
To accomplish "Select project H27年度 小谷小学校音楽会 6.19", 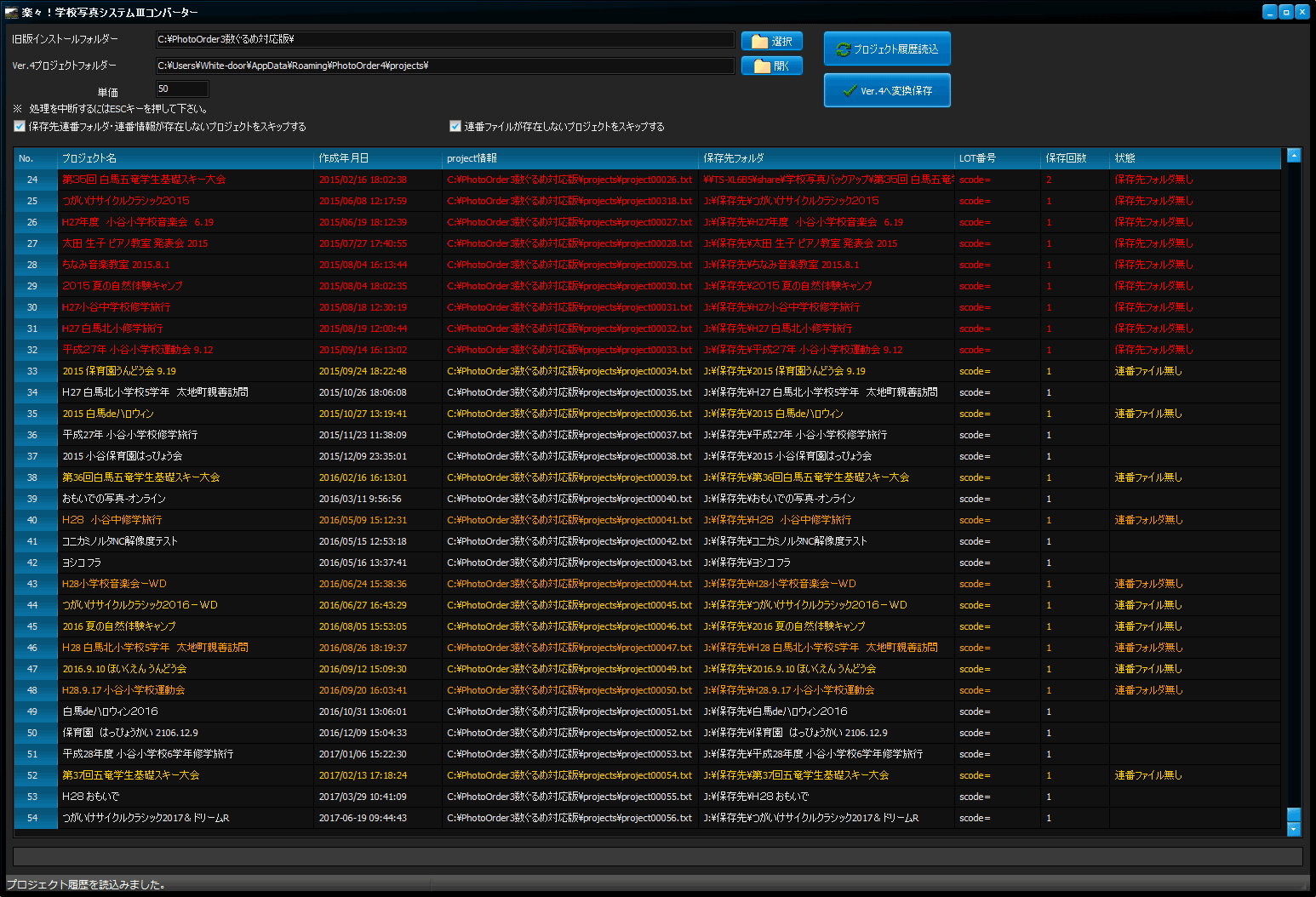I will pyautogui.click(x=137, y=222).
